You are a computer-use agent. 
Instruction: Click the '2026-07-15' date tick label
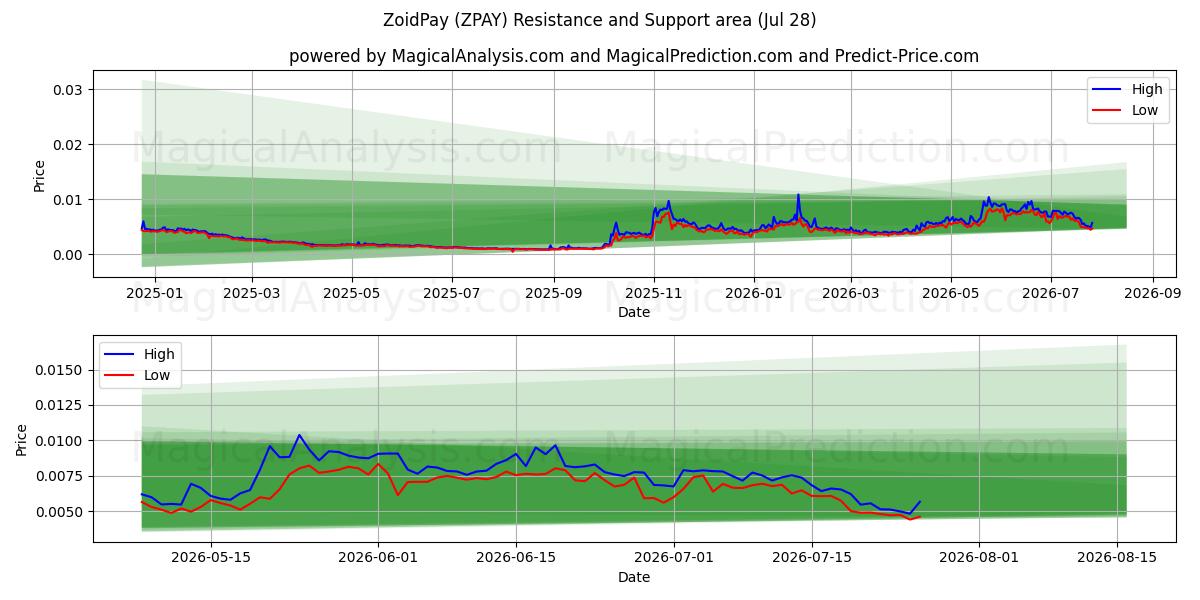point(812,559)
